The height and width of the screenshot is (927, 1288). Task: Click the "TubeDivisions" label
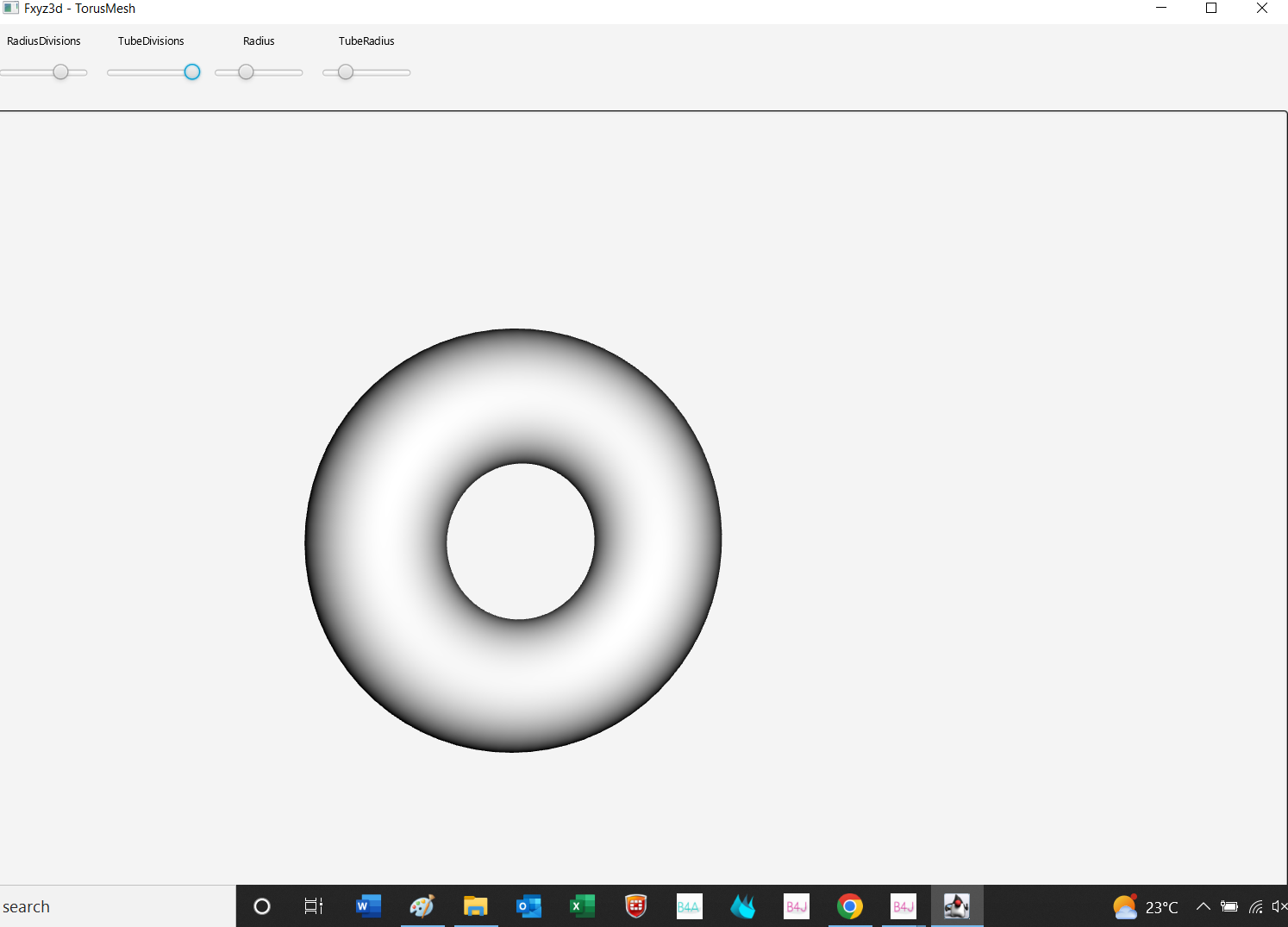click(151, 41)
